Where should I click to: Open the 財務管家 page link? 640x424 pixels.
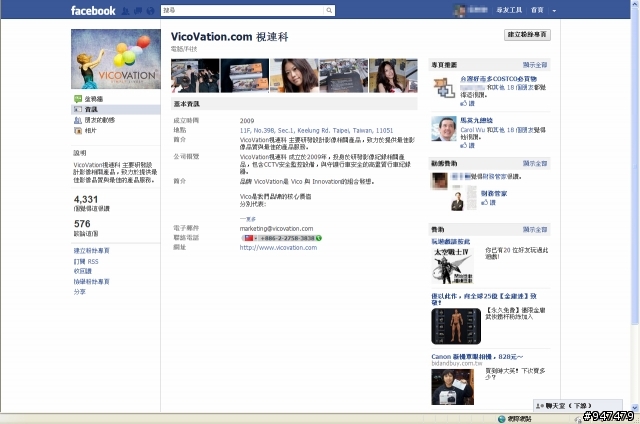click(494, 193)
